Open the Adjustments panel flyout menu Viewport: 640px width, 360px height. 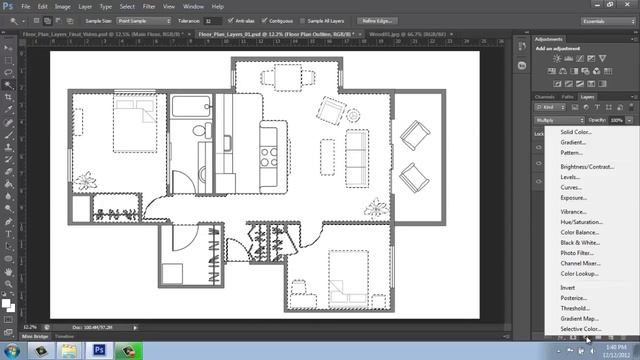[633, 39]
